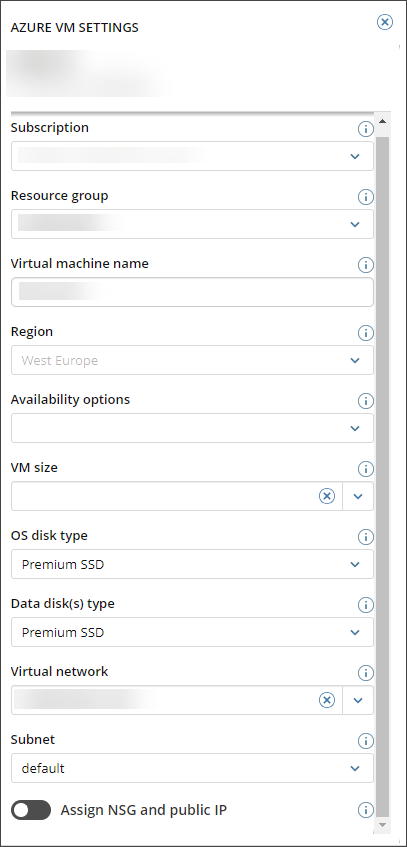Enable Assign NSG and public IP toggle
The image size is (407, 847).
(31, 810)
